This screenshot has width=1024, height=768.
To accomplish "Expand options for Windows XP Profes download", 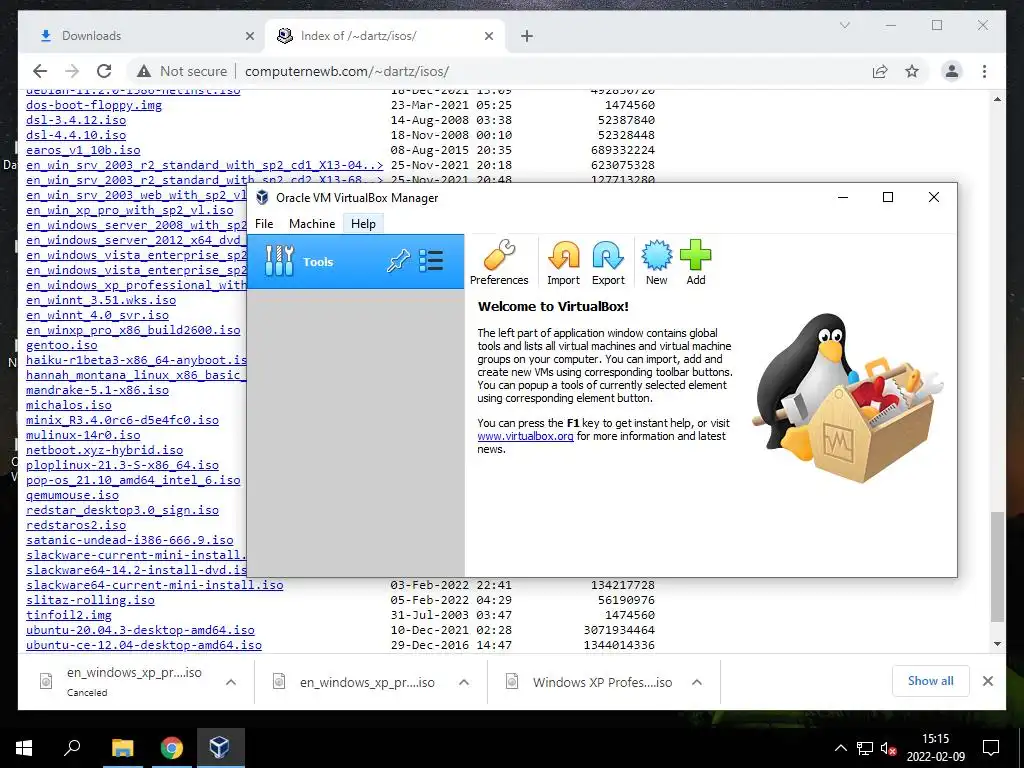I will [x=697, y=682].
